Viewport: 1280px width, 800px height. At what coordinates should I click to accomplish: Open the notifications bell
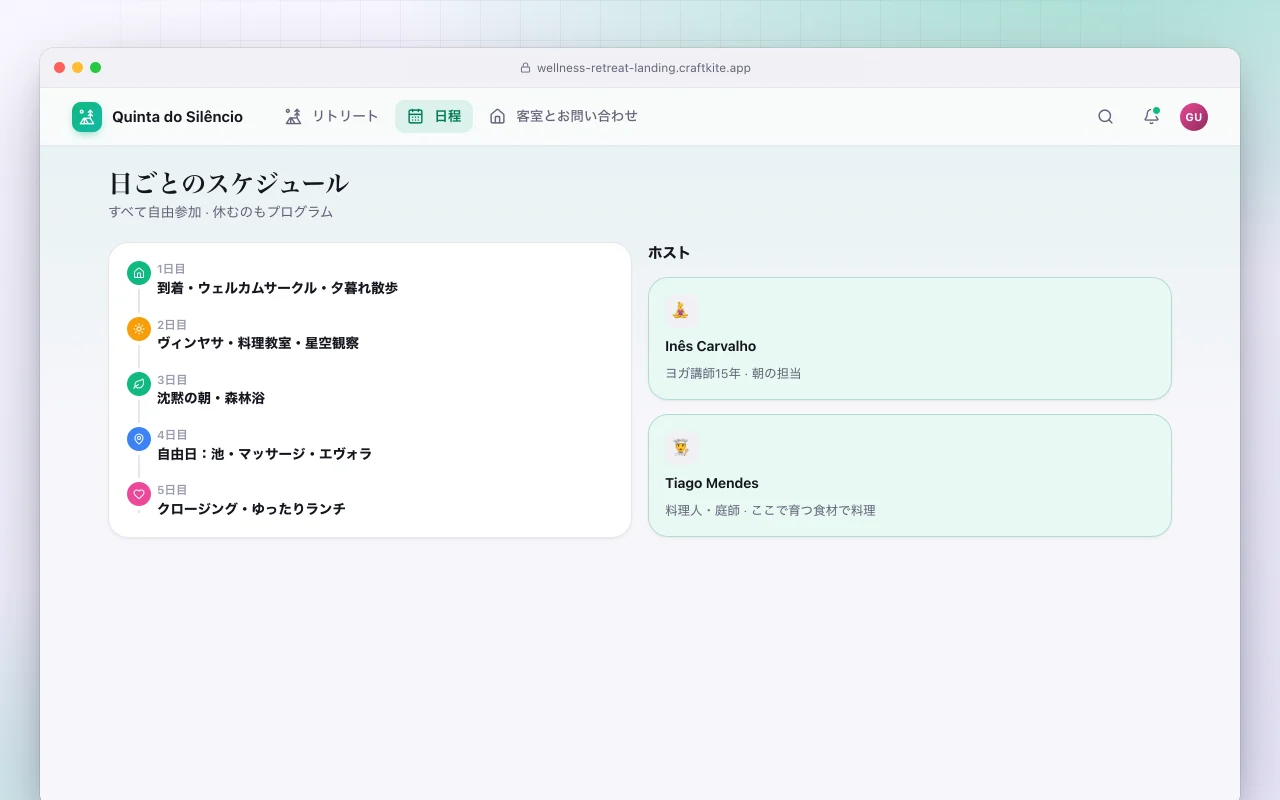coord(1151,117)
